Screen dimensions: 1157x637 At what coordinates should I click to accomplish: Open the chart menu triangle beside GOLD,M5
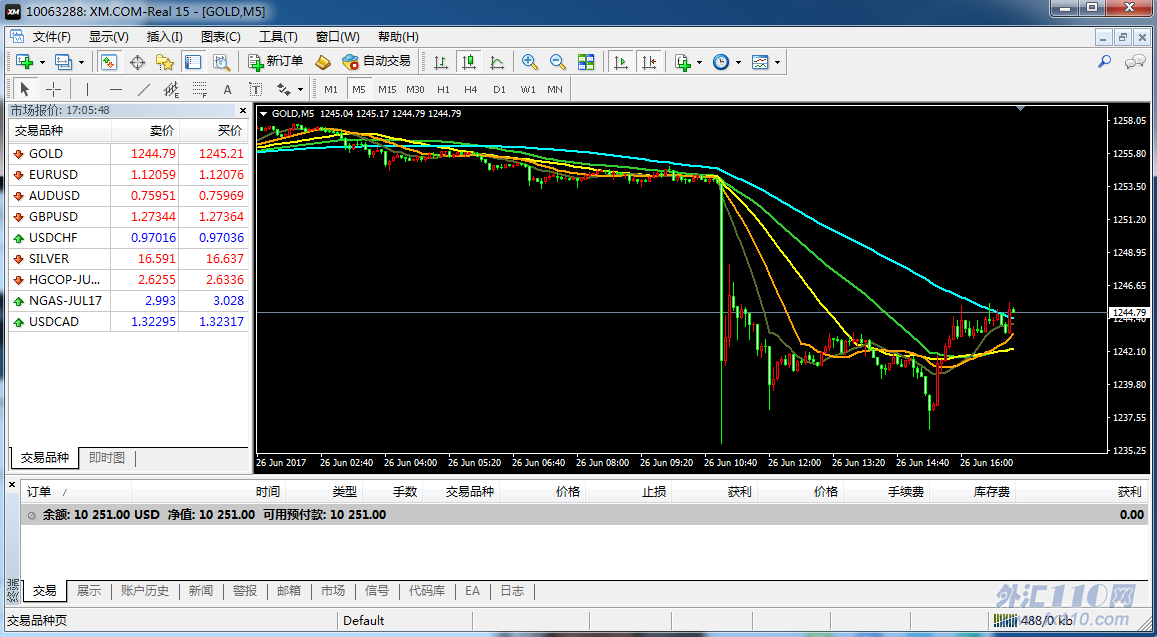[x=264, y=114]
